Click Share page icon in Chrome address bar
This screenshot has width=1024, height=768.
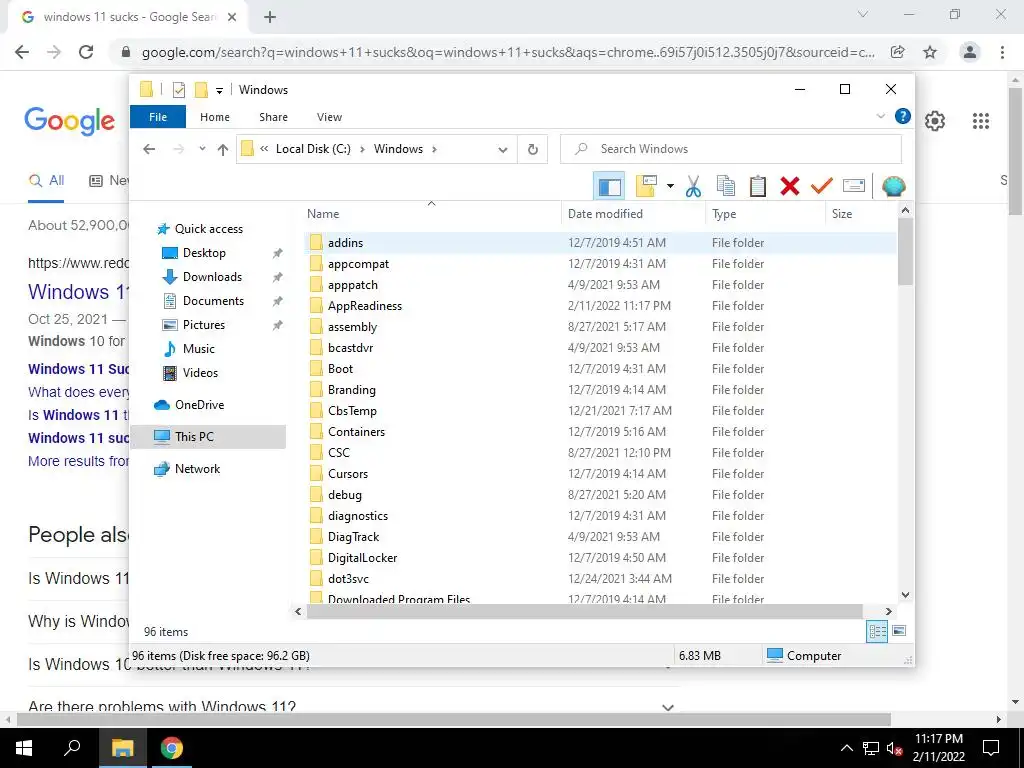click(898, 52)
